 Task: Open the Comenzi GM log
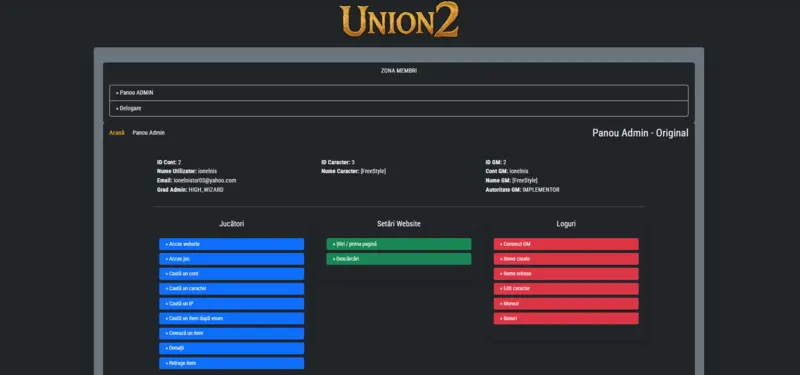pos(566,244)
